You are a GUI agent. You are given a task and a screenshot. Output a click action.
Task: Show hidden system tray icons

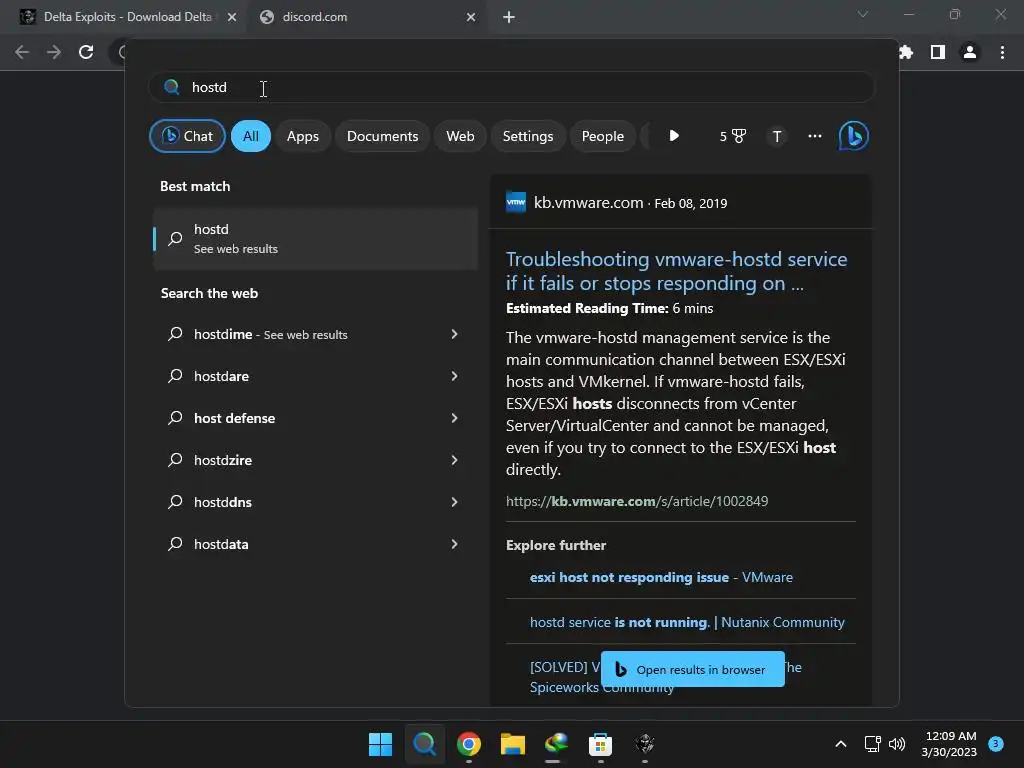click(x=841, y=744)
